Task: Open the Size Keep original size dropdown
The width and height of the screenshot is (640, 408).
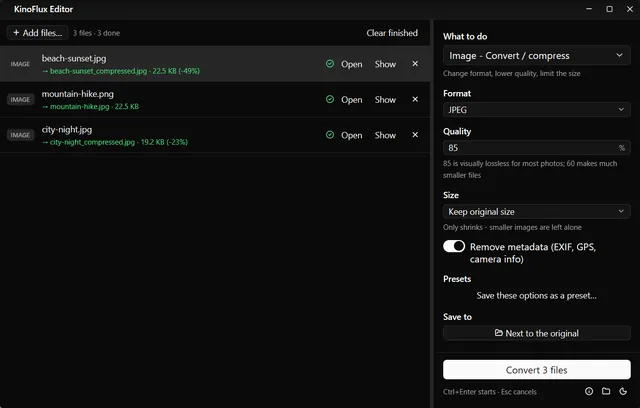Action: tap(536, 211)
